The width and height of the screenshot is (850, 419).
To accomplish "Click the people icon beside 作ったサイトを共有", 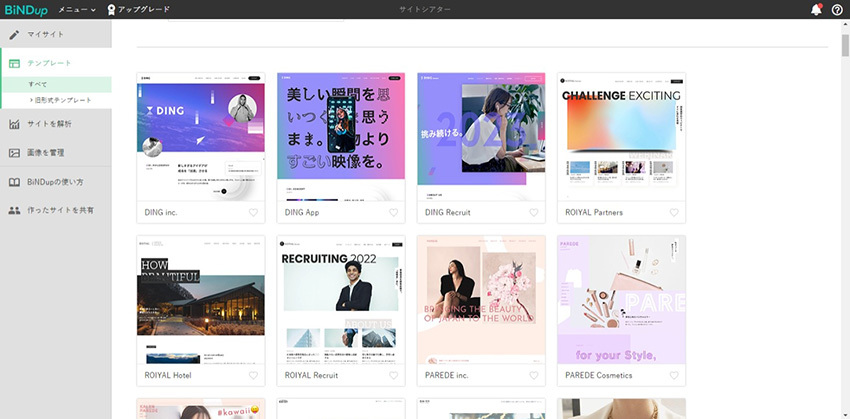I will click(14, 211).
